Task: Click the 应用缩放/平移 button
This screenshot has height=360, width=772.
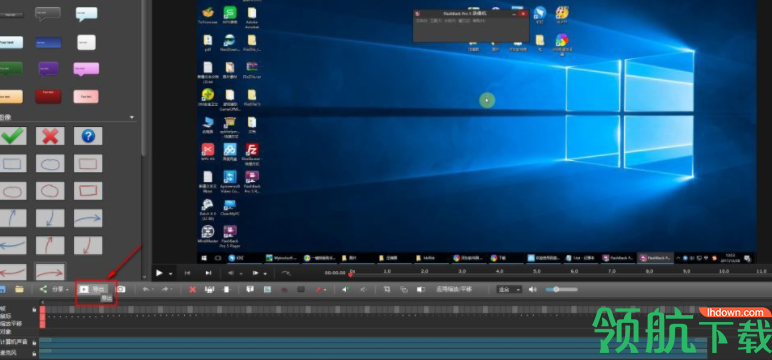Action: point(454,290)
